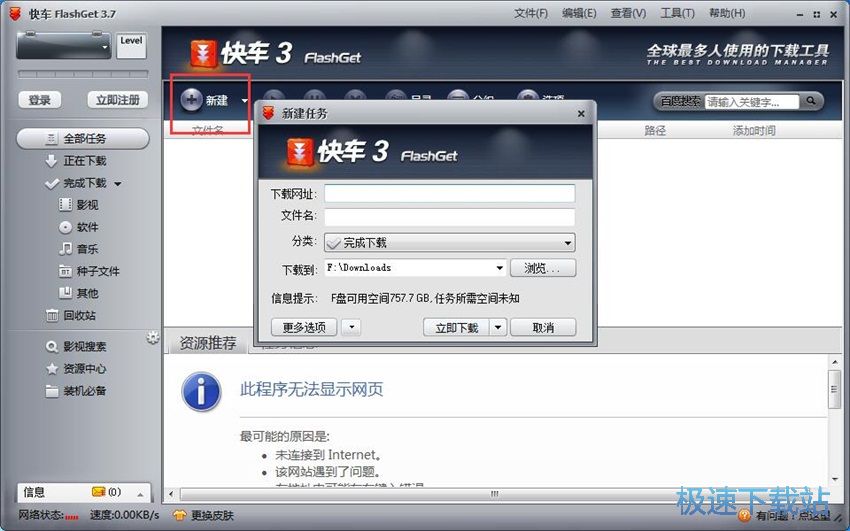This screenshot has height=531, width=850.
Task: Close the 新建任务 dialog
Action: (581, 114)
